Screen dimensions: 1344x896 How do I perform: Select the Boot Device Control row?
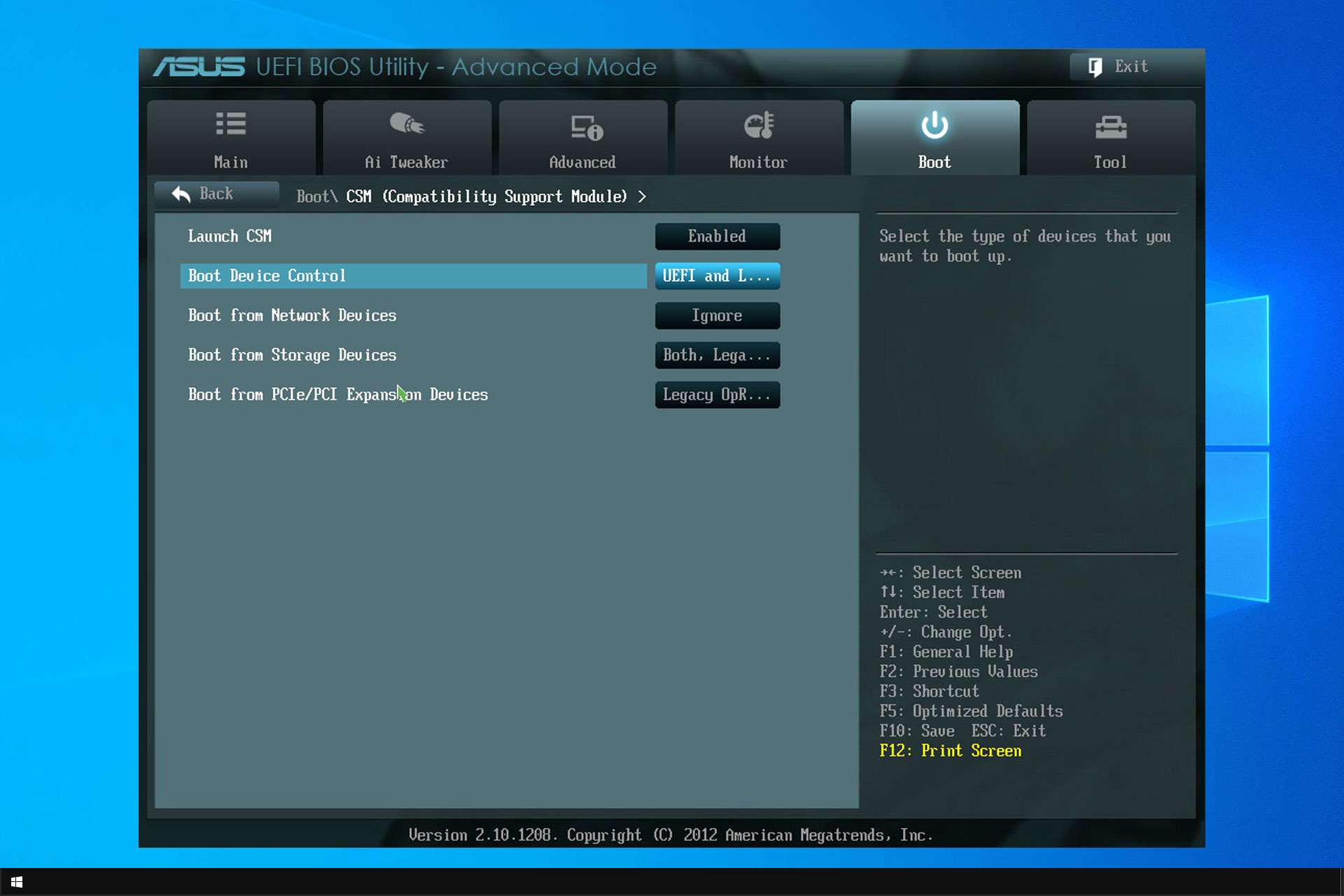pos(413,276)
